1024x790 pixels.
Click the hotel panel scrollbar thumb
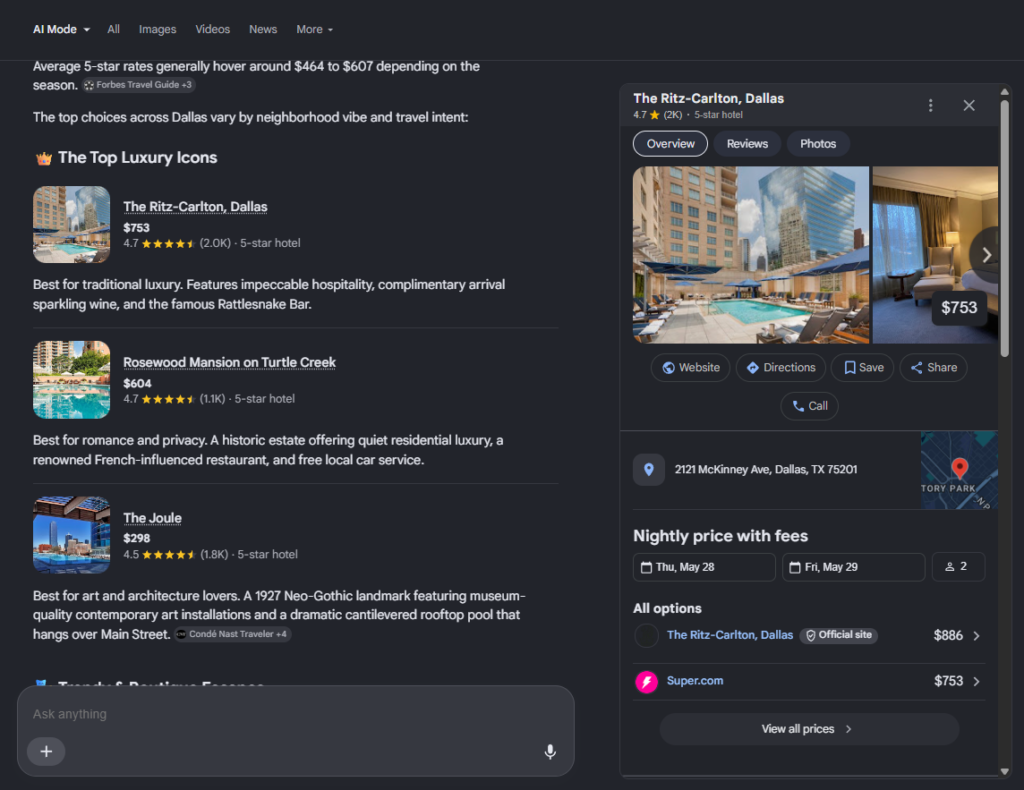(1004, 227)
